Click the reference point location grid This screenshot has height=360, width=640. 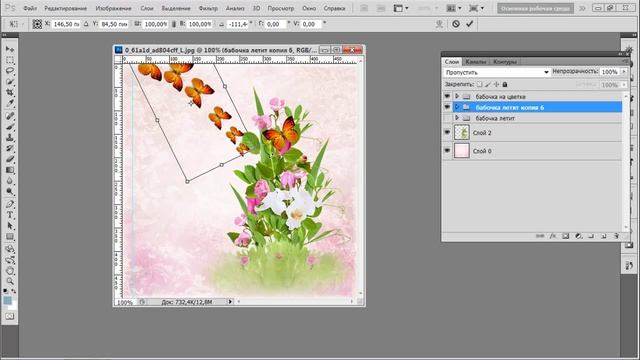click(x=37, y=24)
